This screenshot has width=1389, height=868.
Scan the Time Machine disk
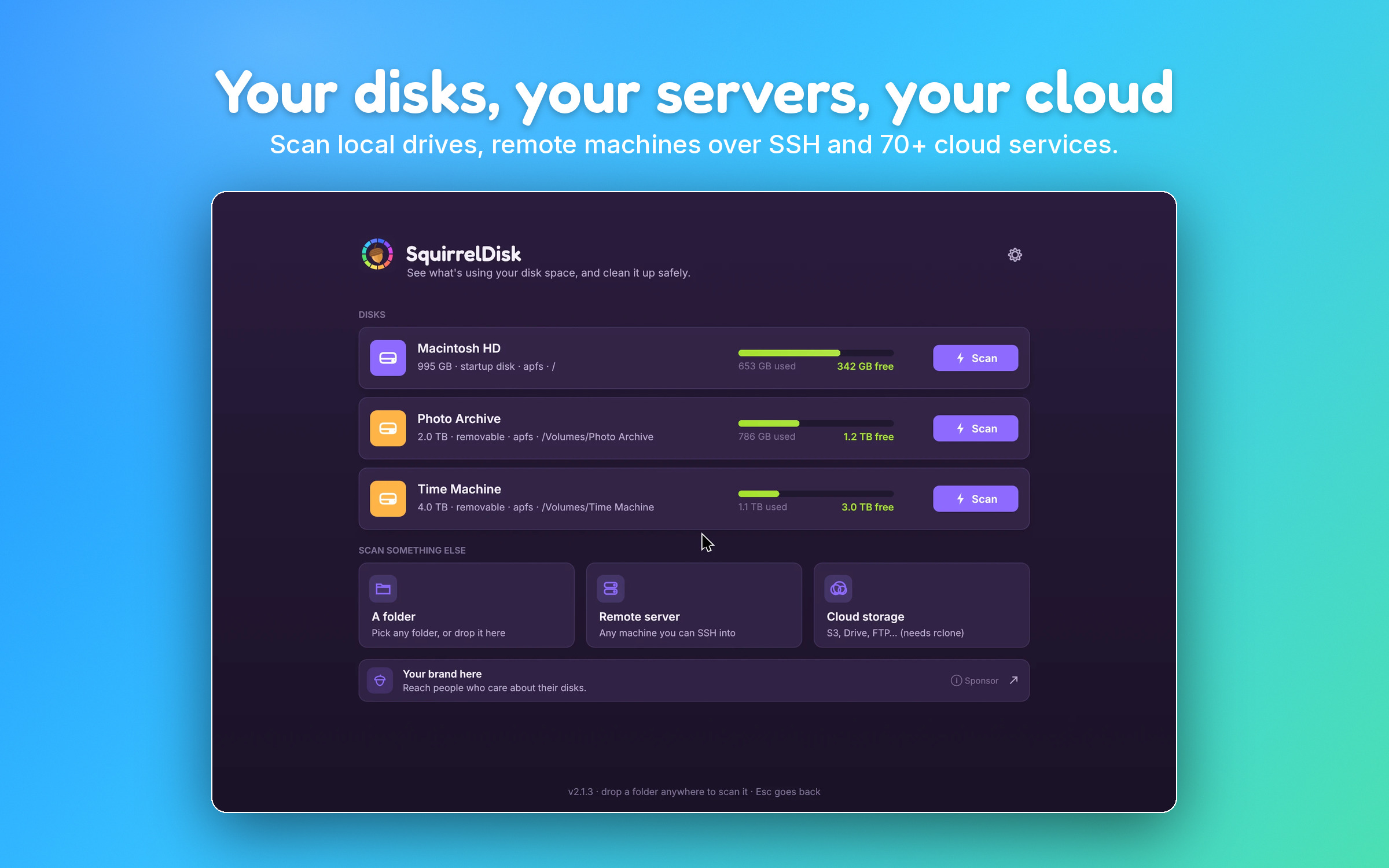pos(975,498)
